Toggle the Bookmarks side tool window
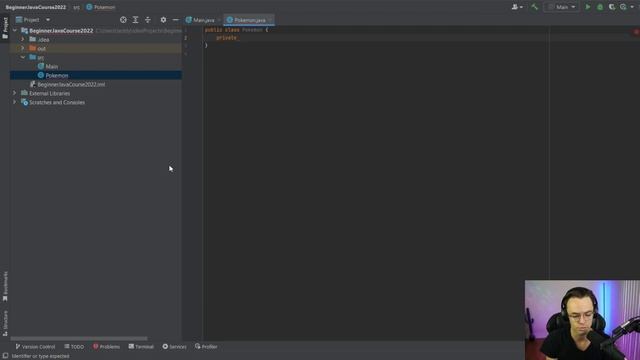 click(x=5, y=286)
